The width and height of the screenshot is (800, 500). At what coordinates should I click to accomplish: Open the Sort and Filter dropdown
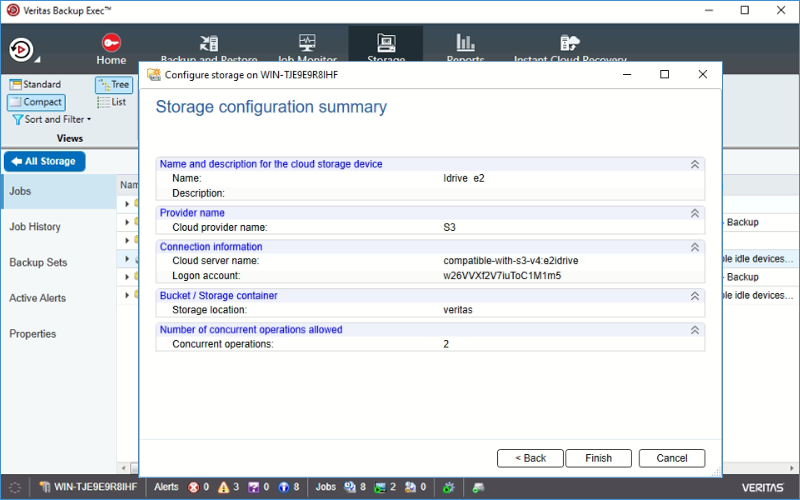(52, 119)
